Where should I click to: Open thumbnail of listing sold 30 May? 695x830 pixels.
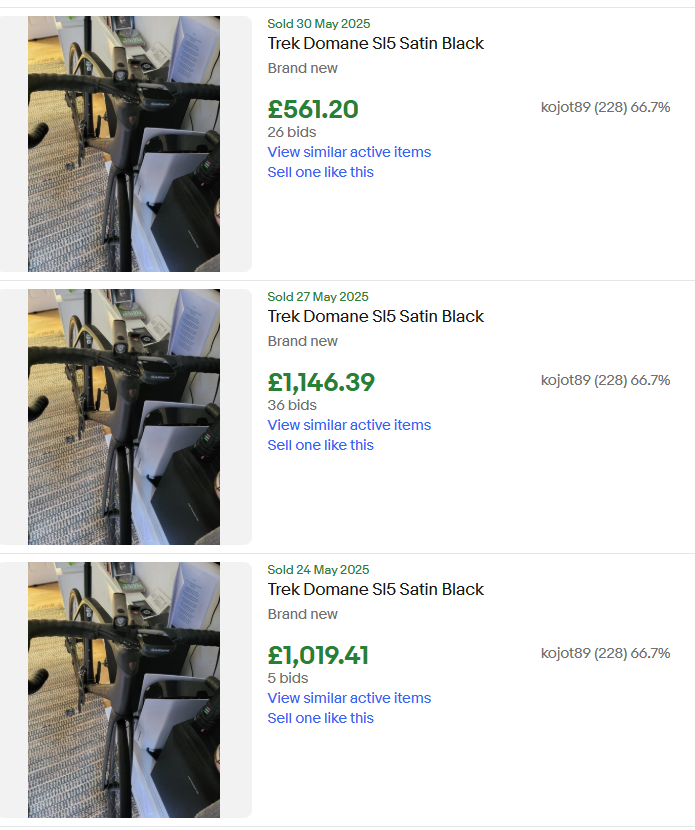point(124,144)
